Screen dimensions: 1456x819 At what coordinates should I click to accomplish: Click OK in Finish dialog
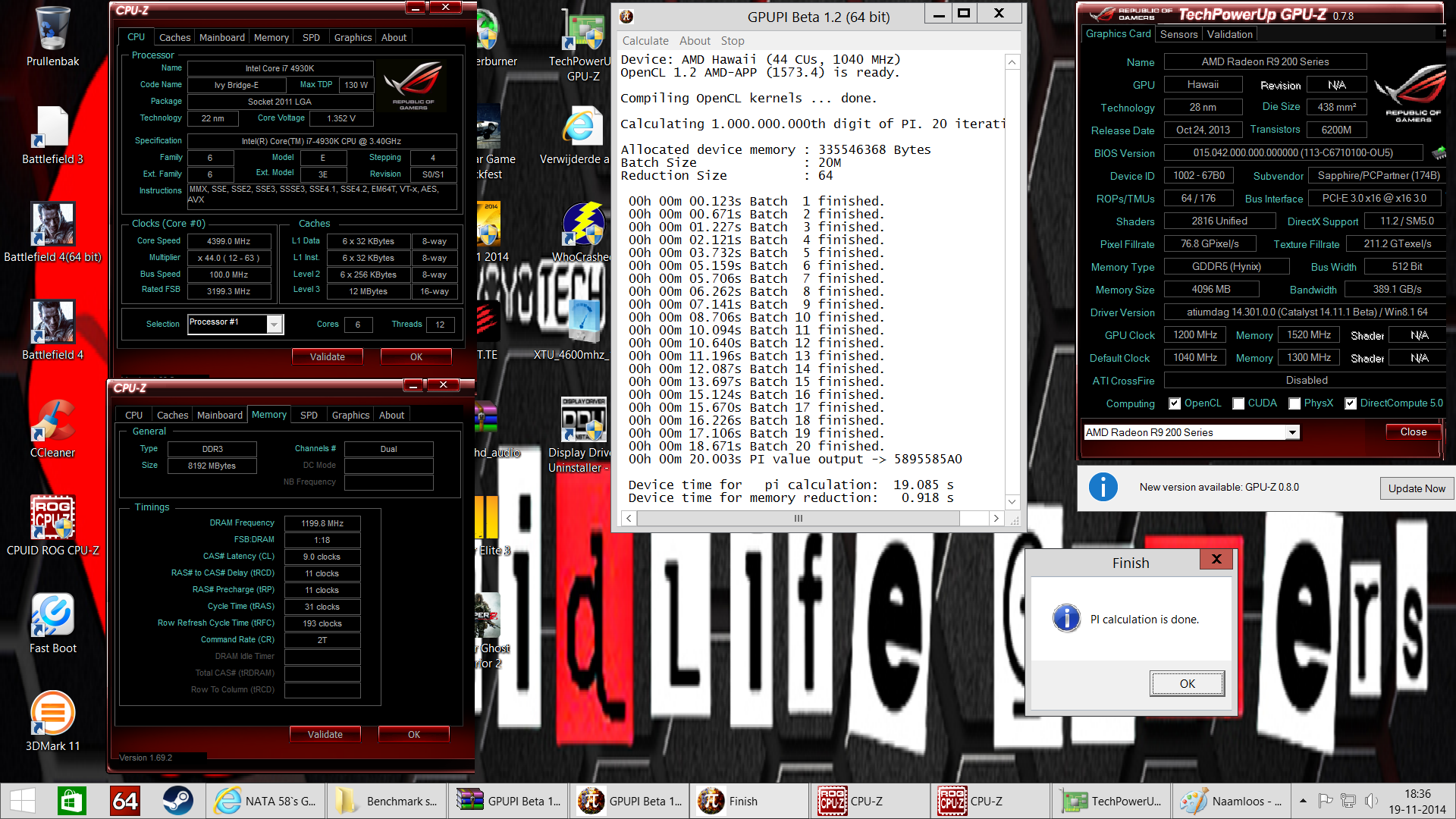click(x=1187, y=683)
